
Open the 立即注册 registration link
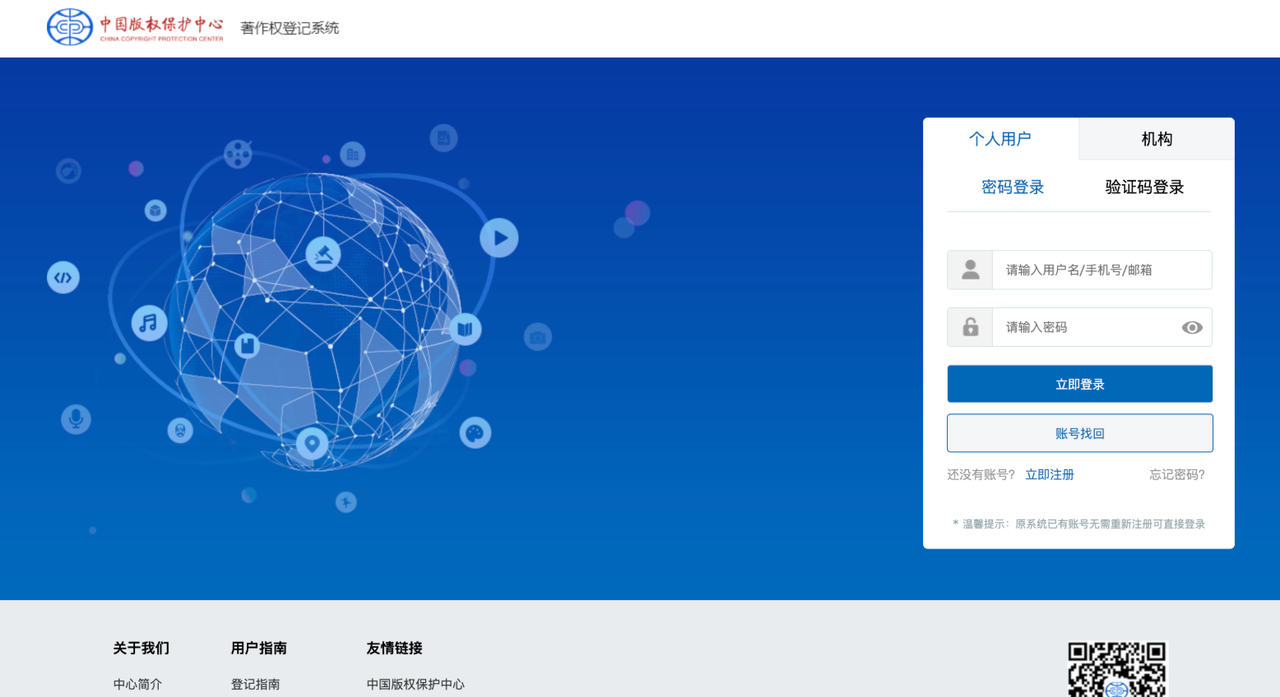click(x=1049, y=475)
